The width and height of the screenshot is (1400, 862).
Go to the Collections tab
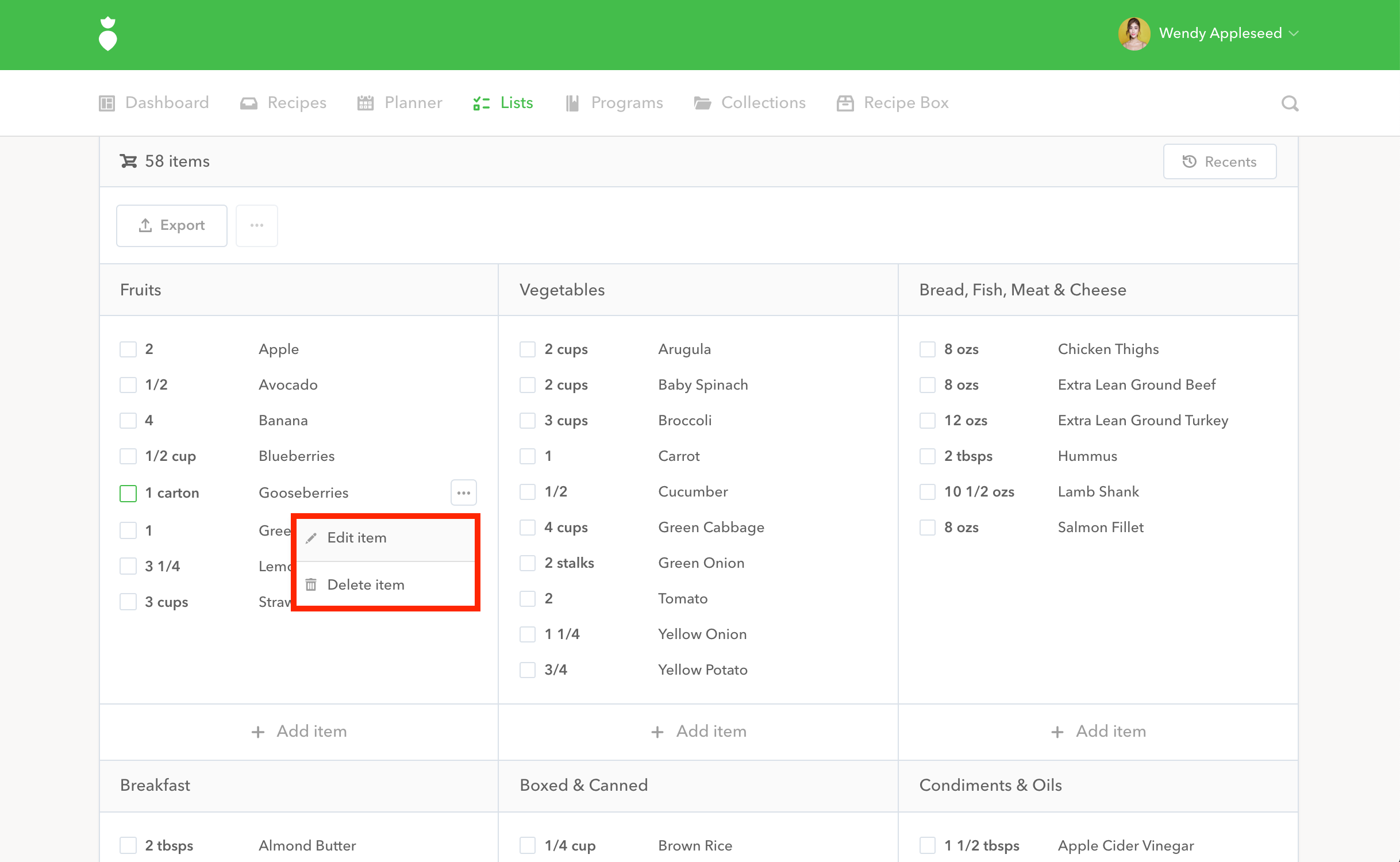point(750,103)
